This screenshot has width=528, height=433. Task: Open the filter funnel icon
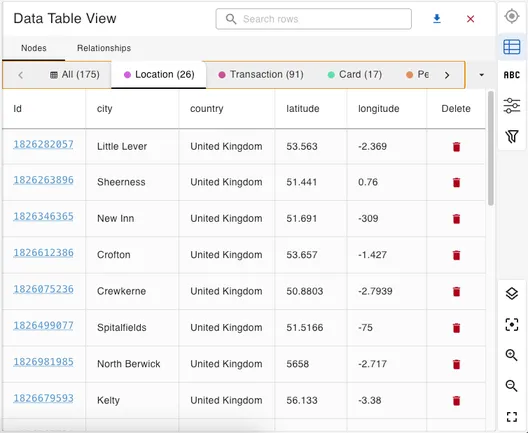click(512, 136)
